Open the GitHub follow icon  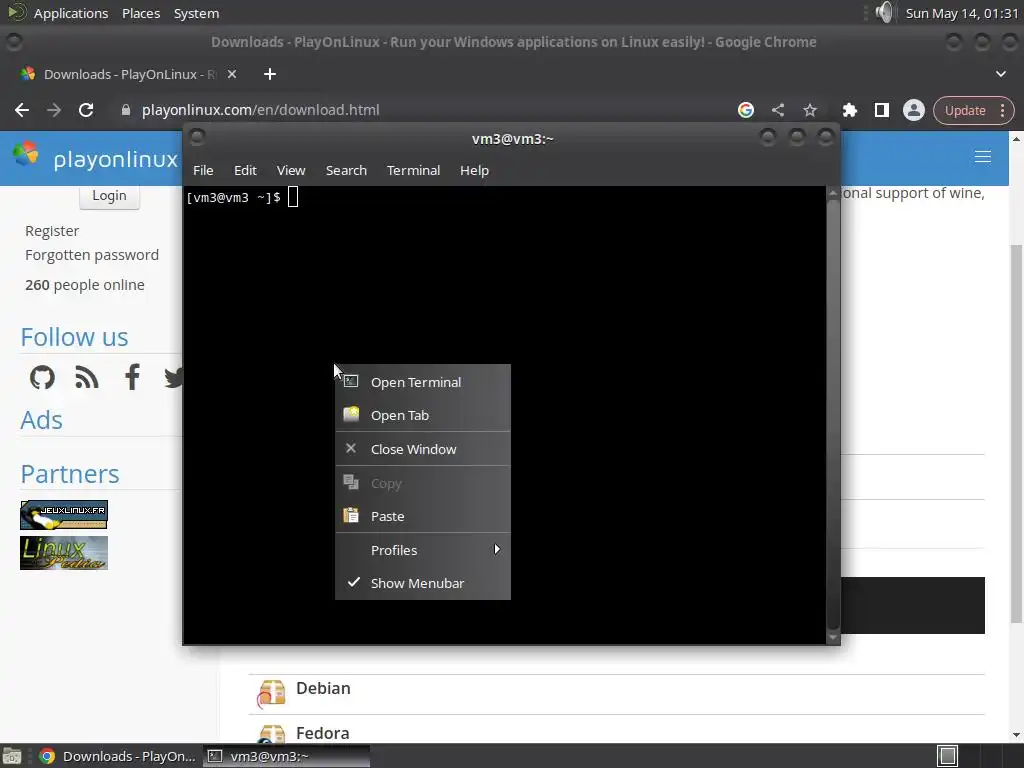(42, 377)
